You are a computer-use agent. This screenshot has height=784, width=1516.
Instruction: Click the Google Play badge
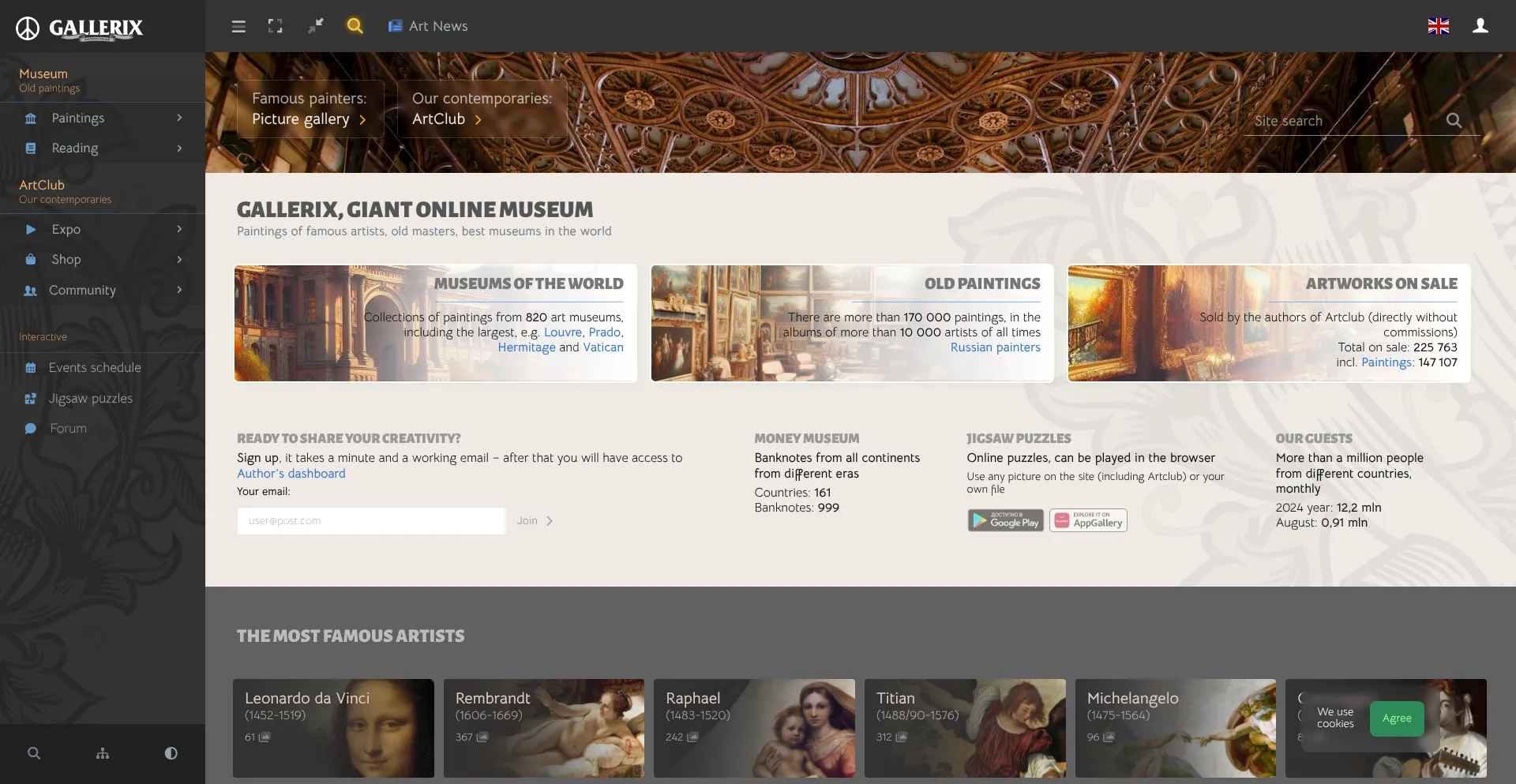[1005, 521]
